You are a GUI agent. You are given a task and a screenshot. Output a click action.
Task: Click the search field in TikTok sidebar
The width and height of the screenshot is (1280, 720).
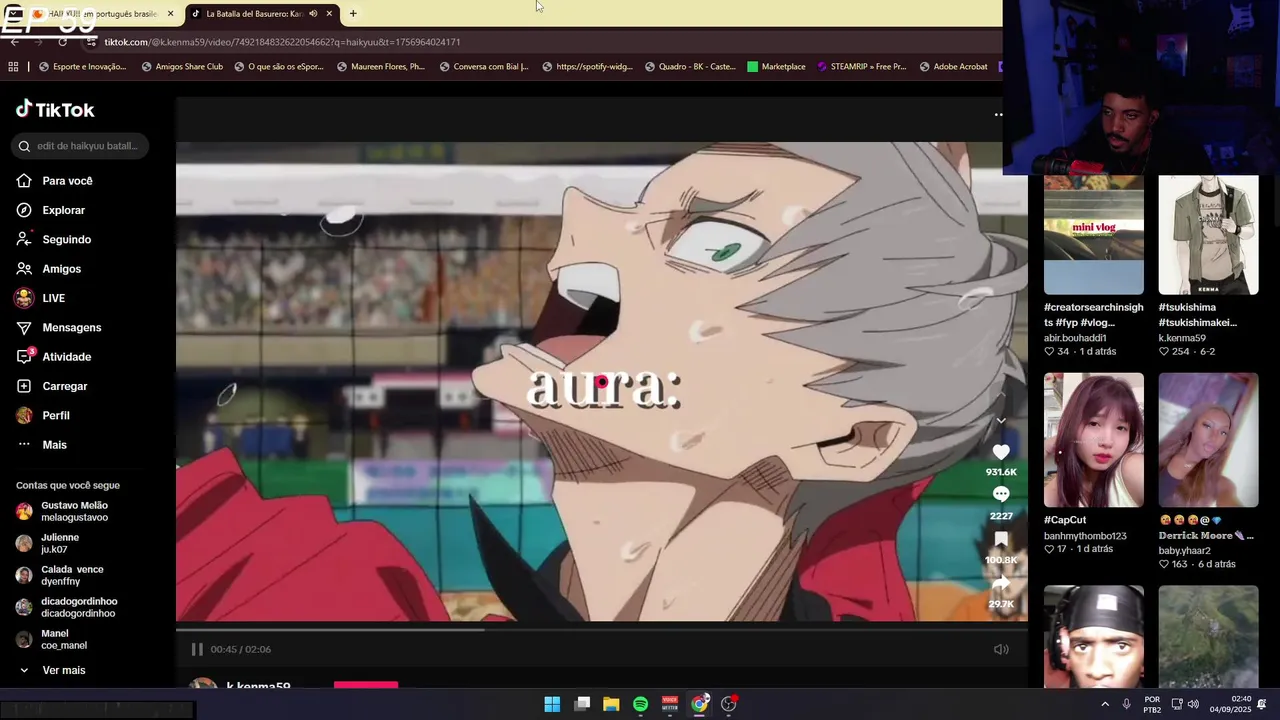coord(82,146)
